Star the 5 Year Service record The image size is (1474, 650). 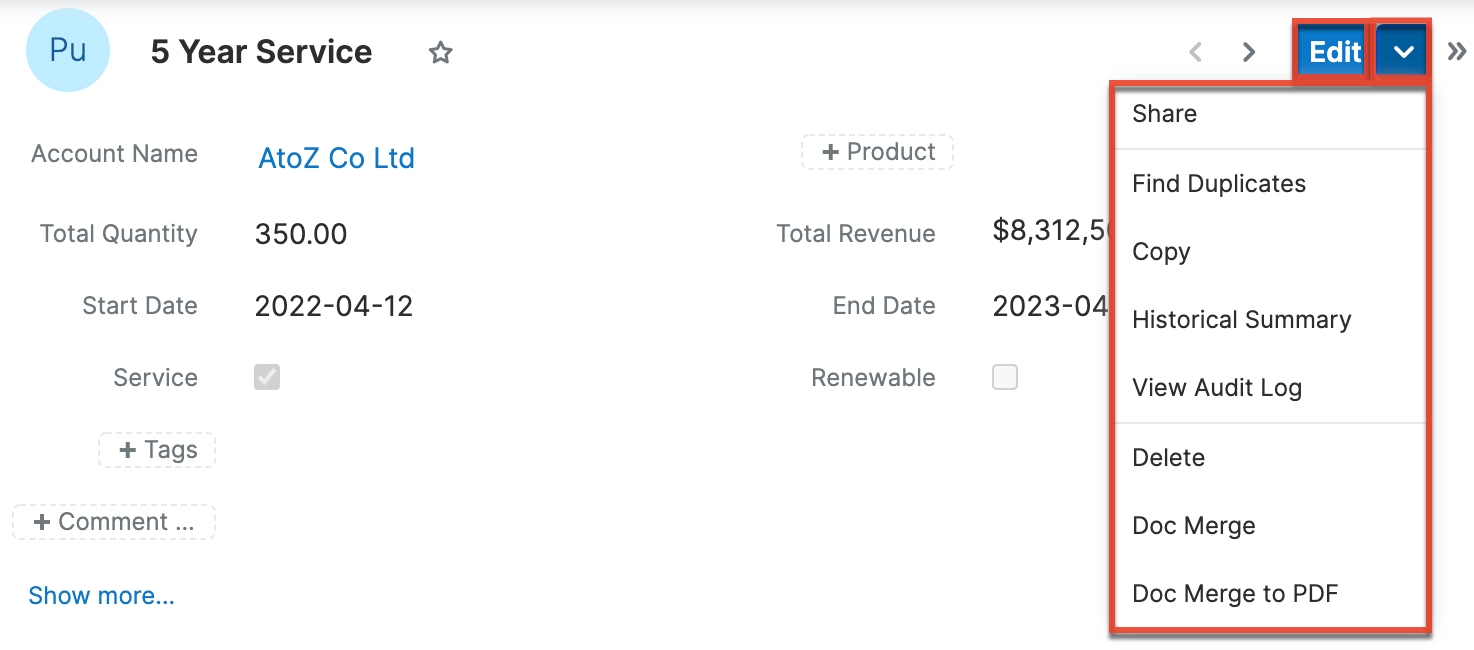coord(440,52)
